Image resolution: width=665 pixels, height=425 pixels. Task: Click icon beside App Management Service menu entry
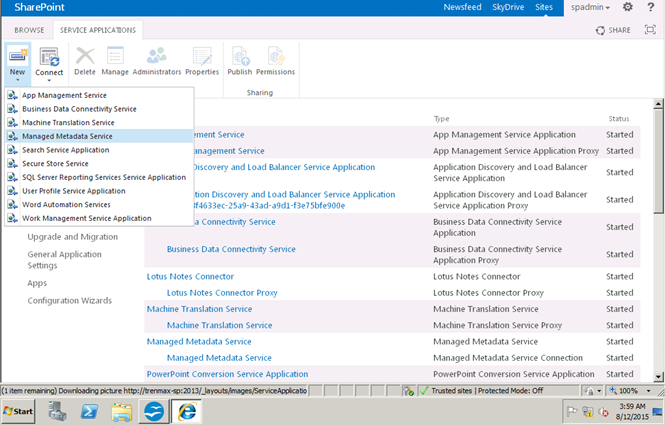(13, 95)
